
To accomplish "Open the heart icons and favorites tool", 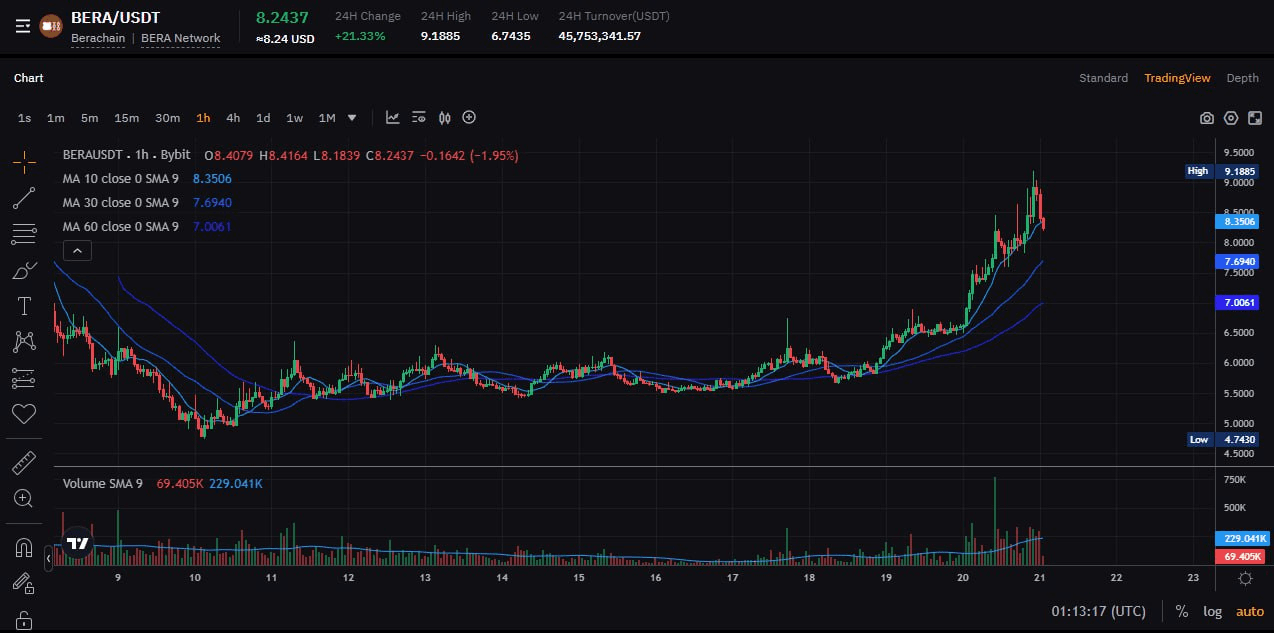I will (x=24, y=413).
